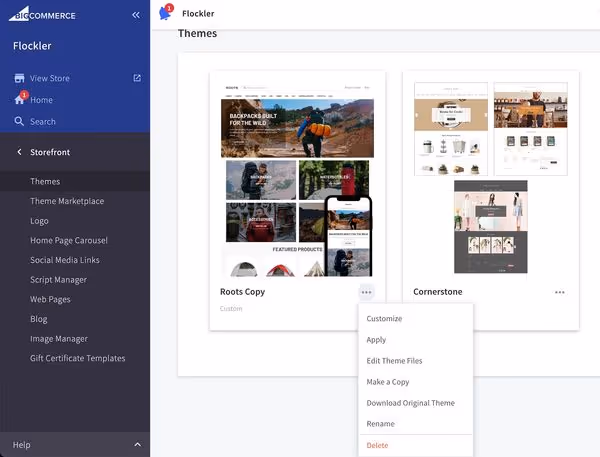The width and height of the screenshot is (600, 457).
Task: Open notifications bell icon
Action: pyautogui.click(x=165, y=13)
